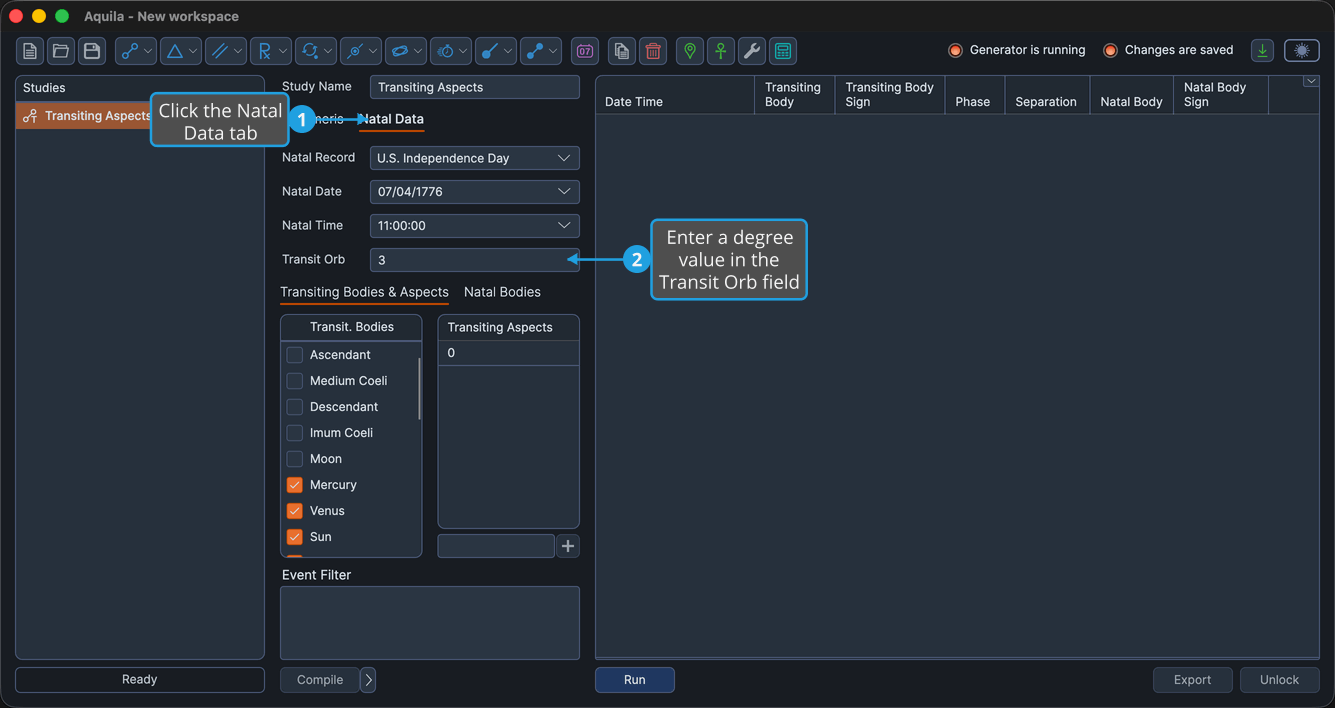Open the purple calendar icon
Screen dimensions: 1335x708
coord(585,51)
